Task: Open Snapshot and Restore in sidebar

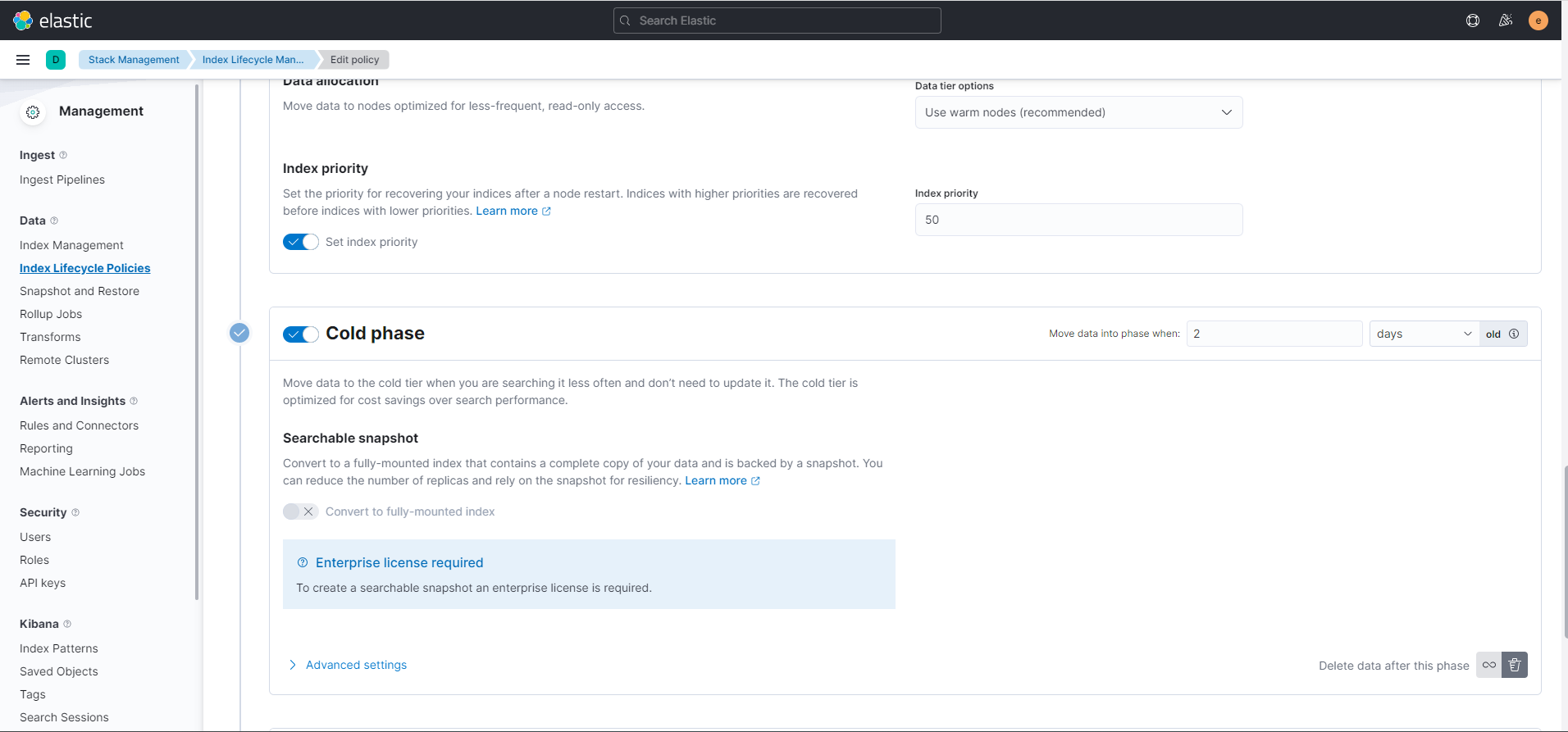Action: point(80,291)
